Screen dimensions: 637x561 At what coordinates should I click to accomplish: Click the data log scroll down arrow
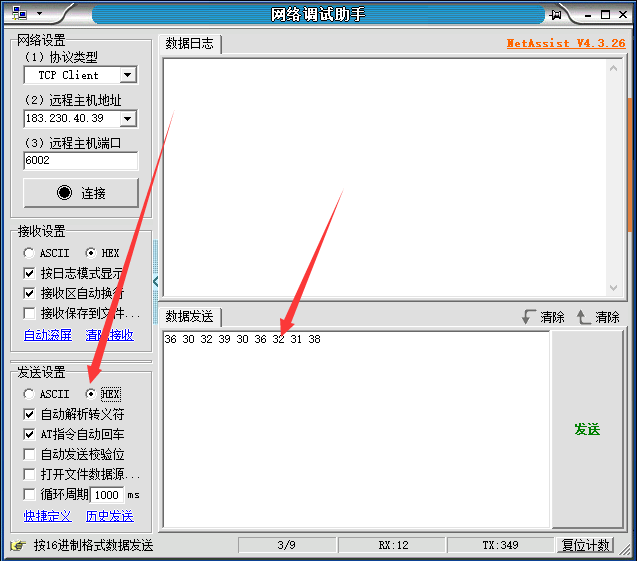click(x=613, y=288)
